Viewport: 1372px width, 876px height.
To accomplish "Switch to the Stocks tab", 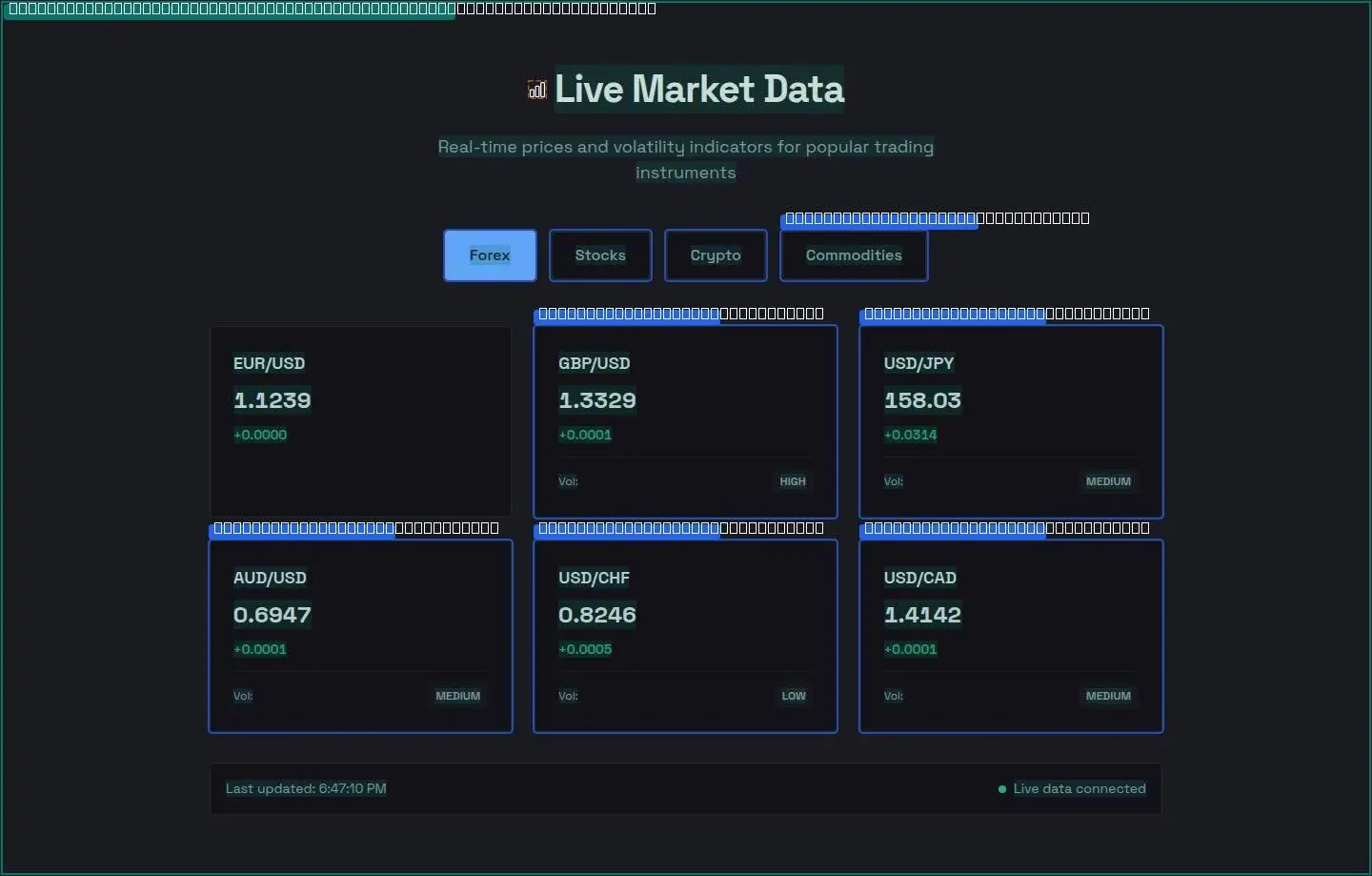I will click(600, 255).
